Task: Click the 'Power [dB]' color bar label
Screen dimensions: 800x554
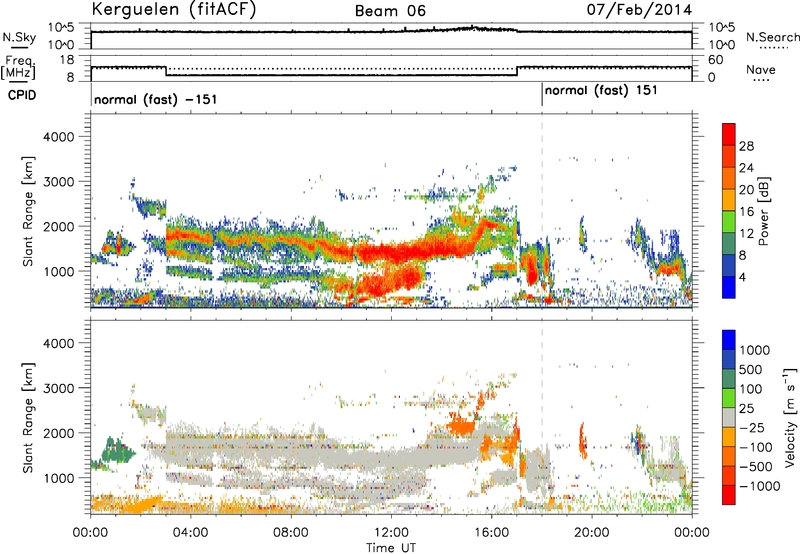Action: 763,211
